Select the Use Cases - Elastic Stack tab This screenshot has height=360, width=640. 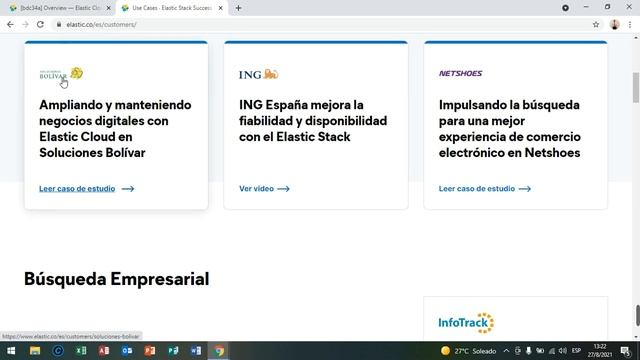(171, 8)
